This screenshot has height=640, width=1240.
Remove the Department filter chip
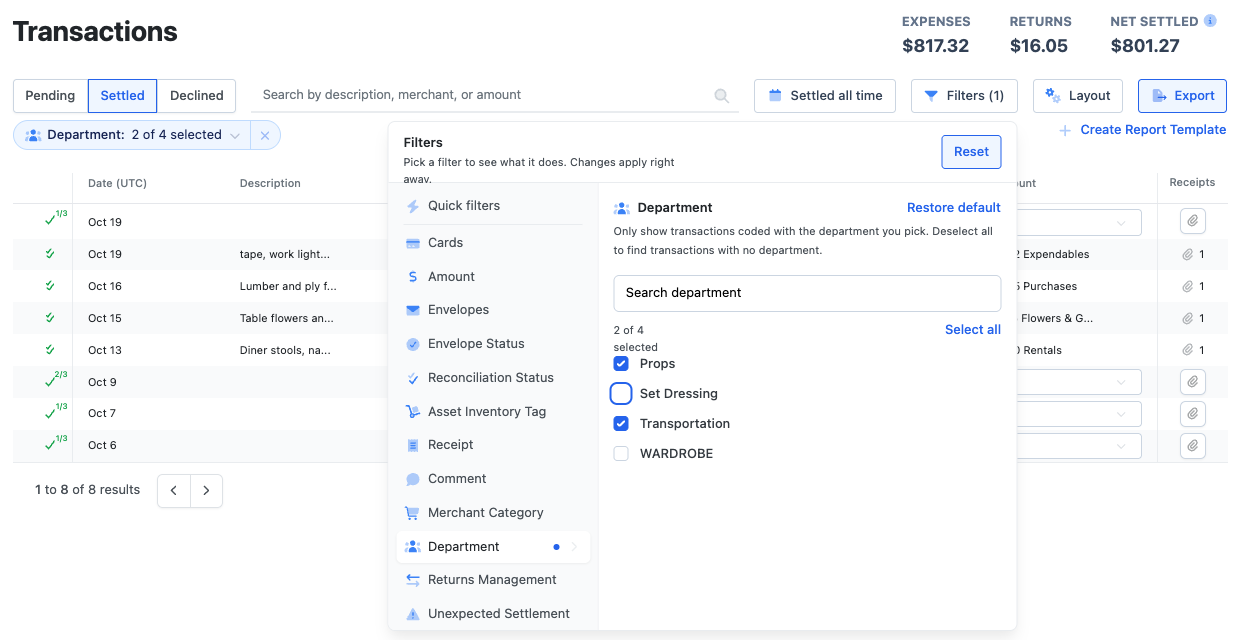tap(265, 135)
